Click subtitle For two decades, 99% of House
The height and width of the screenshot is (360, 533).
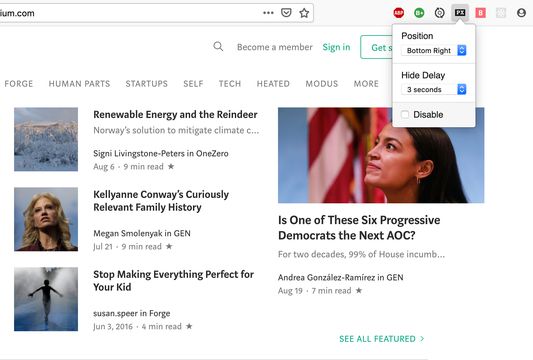pyautogui.click(x=361, y=254)
